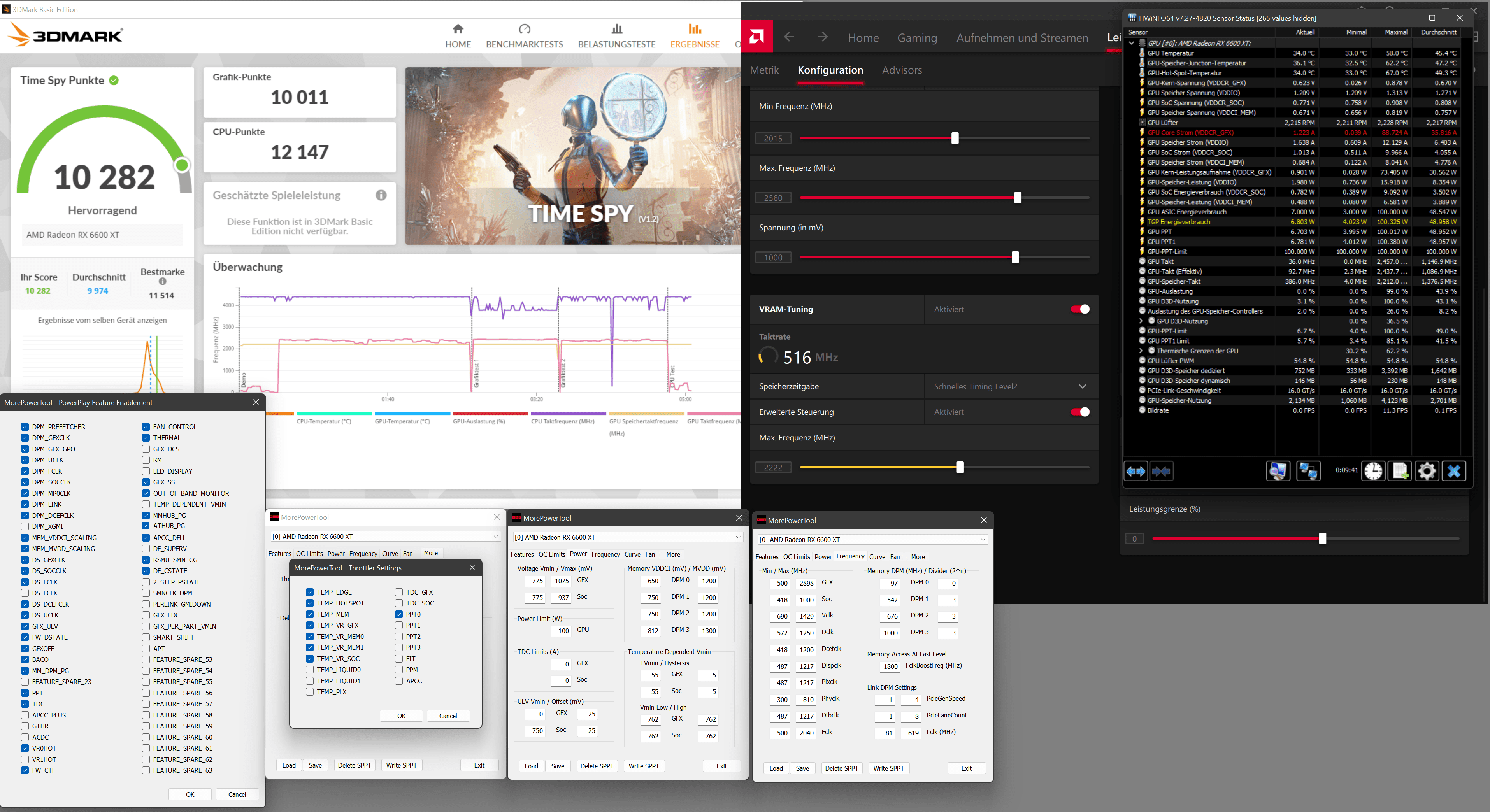Image resolution: width=1490 pixels, height=812 pixels.
Task: Click HWiNFO logging sheet icon
Action: [1400, 471]
